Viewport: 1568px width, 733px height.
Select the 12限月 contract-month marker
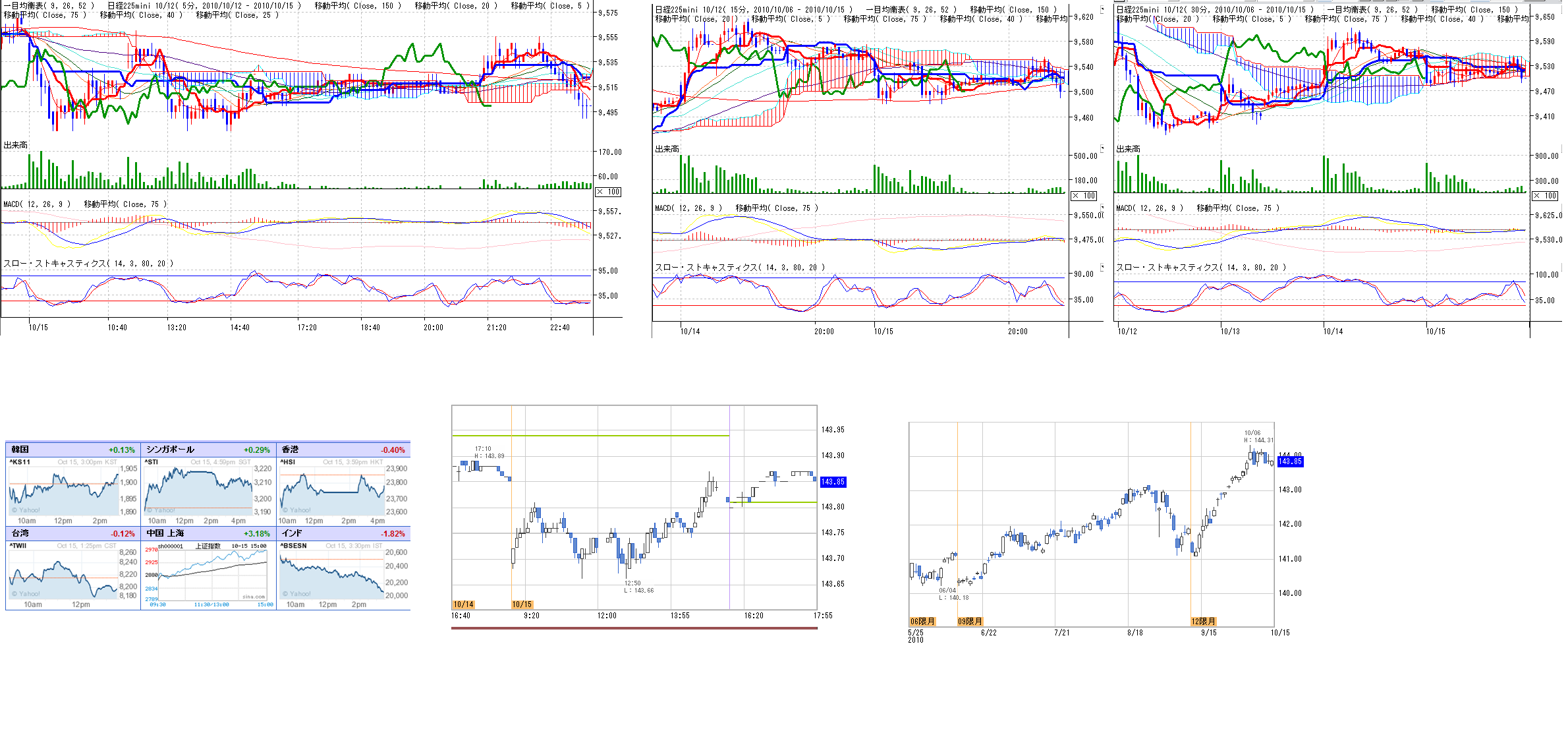pos(1203,622)
